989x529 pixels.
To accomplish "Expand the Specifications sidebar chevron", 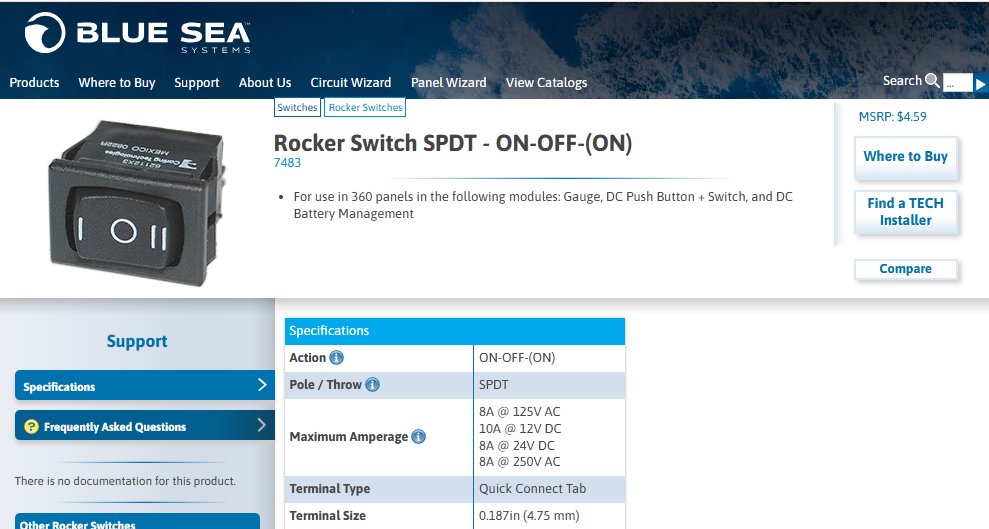I will 262,385.
